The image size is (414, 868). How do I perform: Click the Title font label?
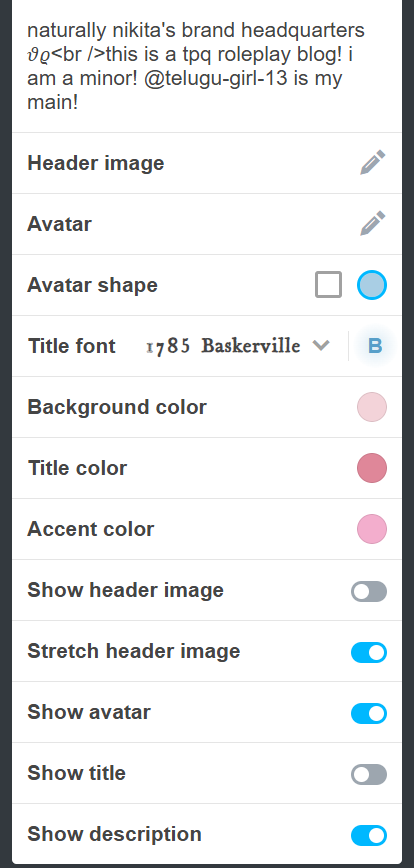(71, 346)
